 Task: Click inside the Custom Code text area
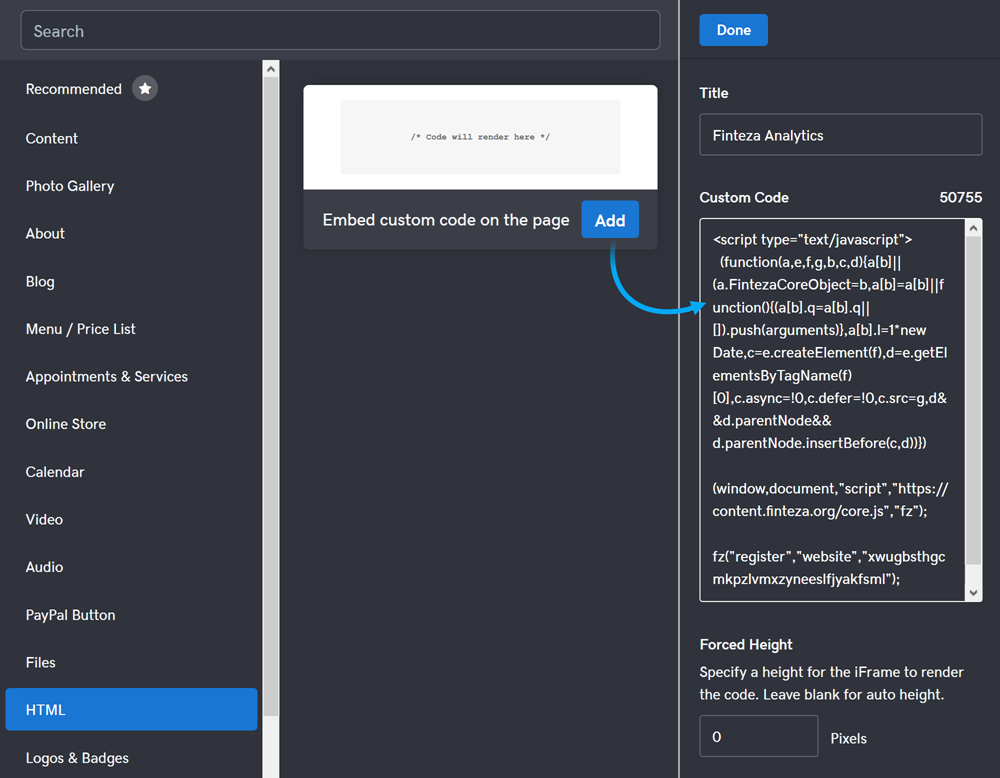click(830, 410)
